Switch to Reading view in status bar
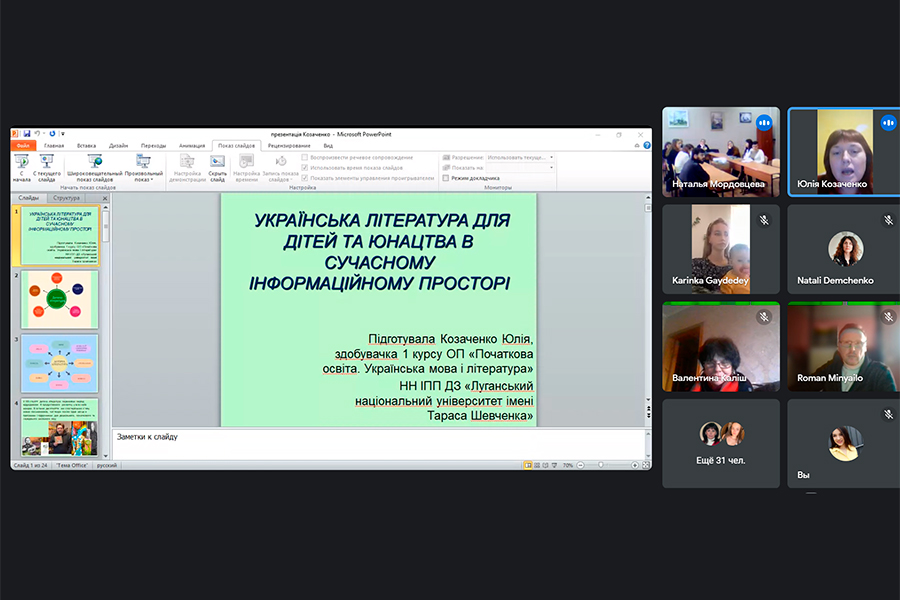Screen dimensions: 900x600 (545, 465)
